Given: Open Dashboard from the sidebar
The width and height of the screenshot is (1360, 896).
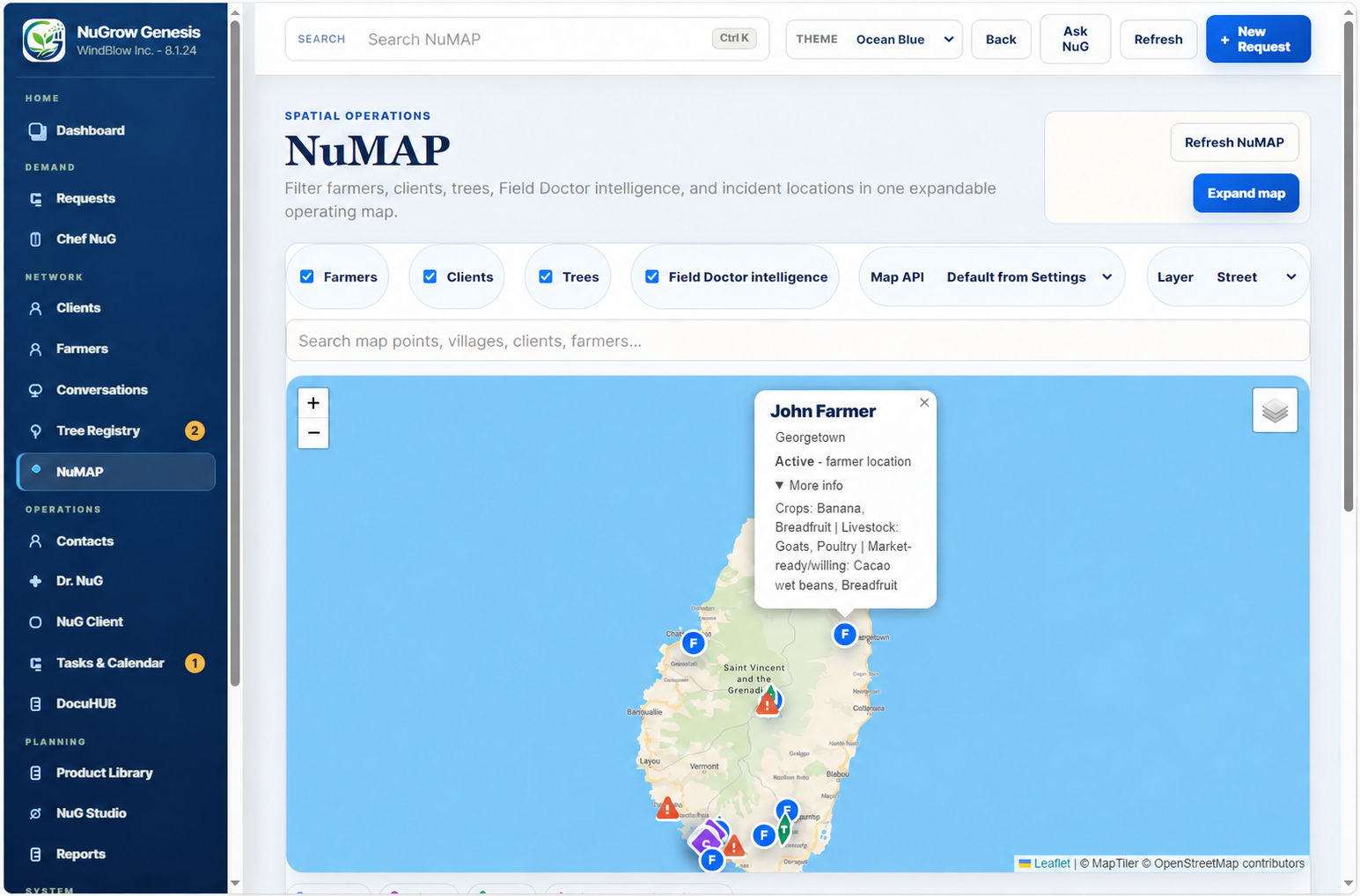Looking at the screenshot, I should pyautogui.click(x=115, y=130).
